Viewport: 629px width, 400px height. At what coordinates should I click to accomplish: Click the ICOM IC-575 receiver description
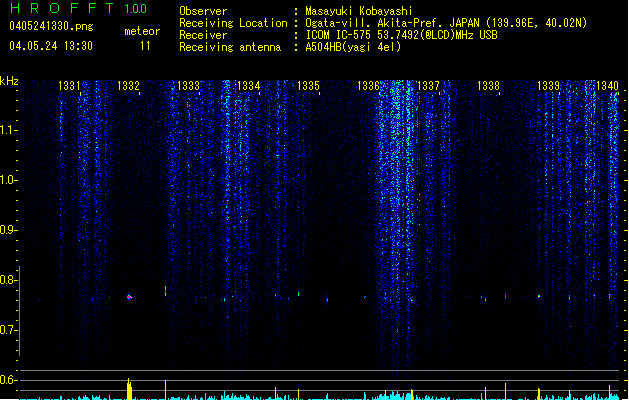click(402, 35)
